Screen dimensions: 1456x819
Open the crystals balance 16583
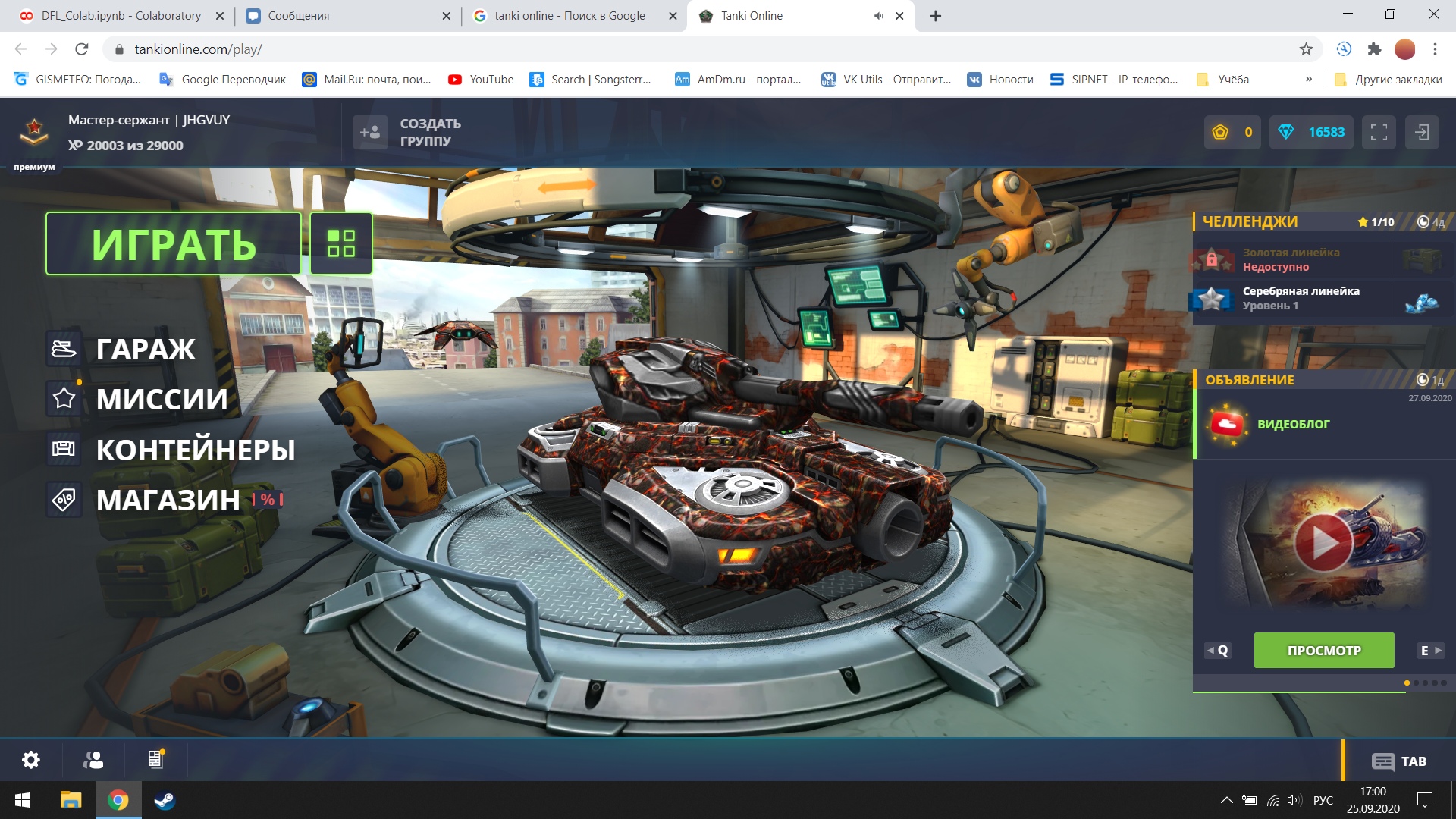tap(1312, 132)
